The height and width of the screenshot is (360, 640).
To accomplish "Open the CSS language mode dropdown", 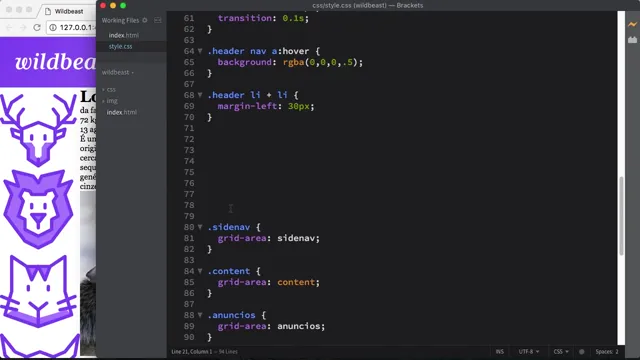I will click(x=561, y=351).
